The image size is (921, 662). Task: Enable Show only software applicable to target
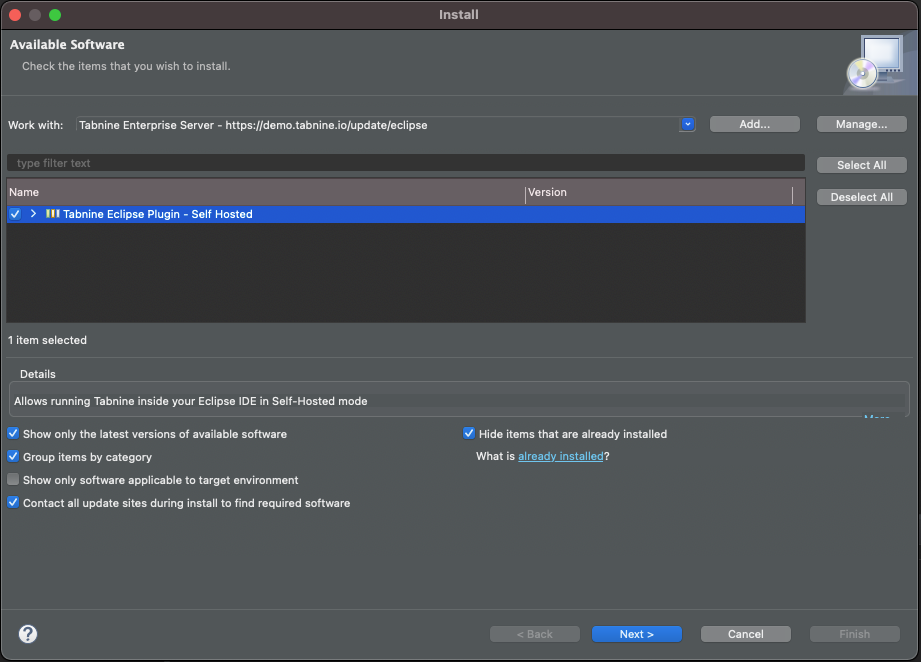13,480
